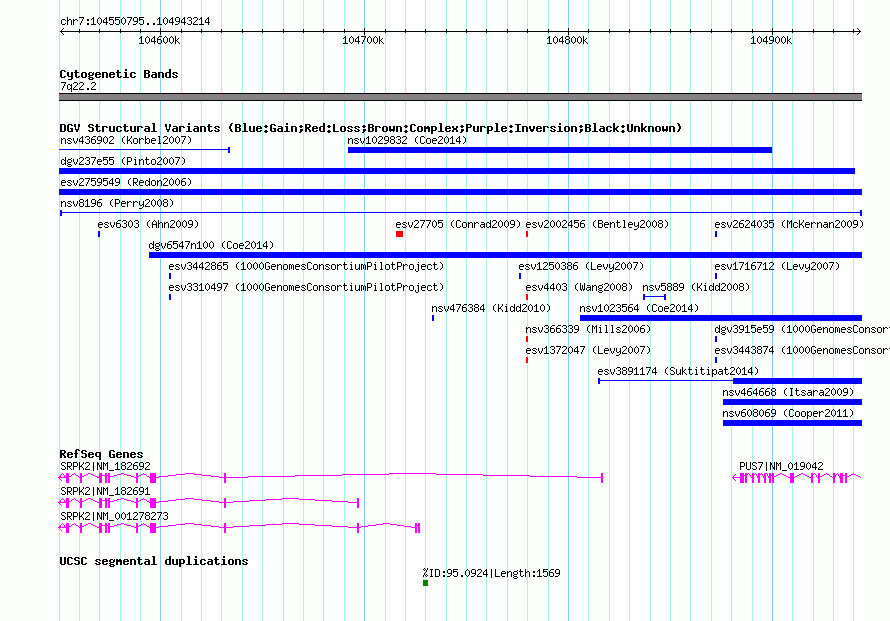Click the 104800k ruler label
Viewport: 890px width, 621px height.
[x=567, y=40]
